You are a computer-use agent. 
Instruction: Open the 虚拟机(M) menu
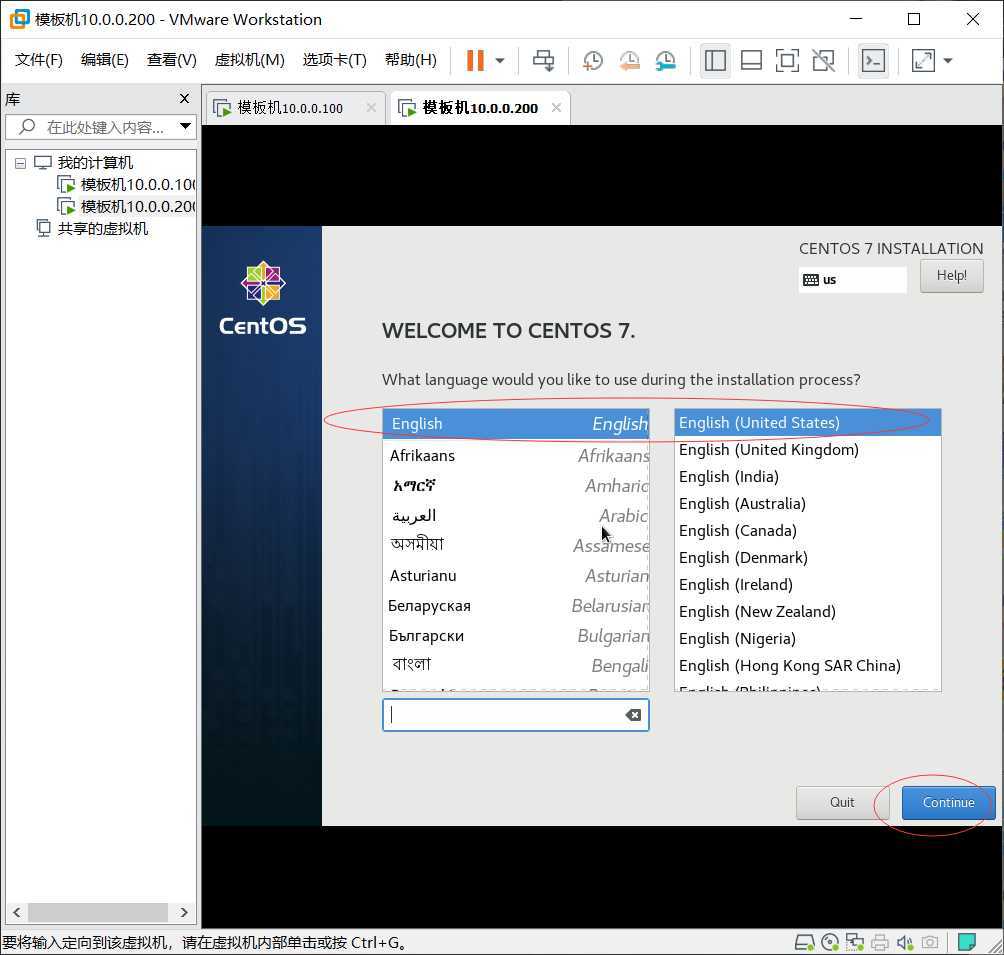250,60
